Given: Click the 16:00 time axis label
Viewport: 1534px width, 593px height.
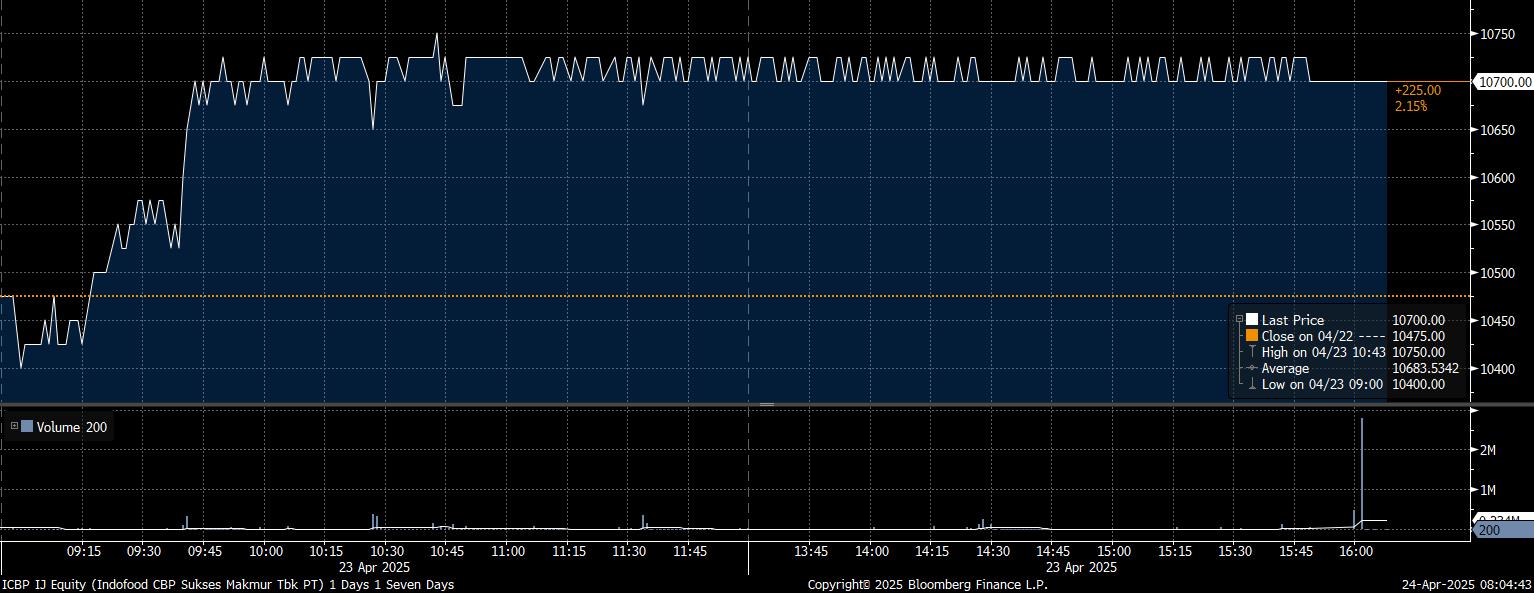Looking at the screenshot, I should click(x=1355, y=551).
